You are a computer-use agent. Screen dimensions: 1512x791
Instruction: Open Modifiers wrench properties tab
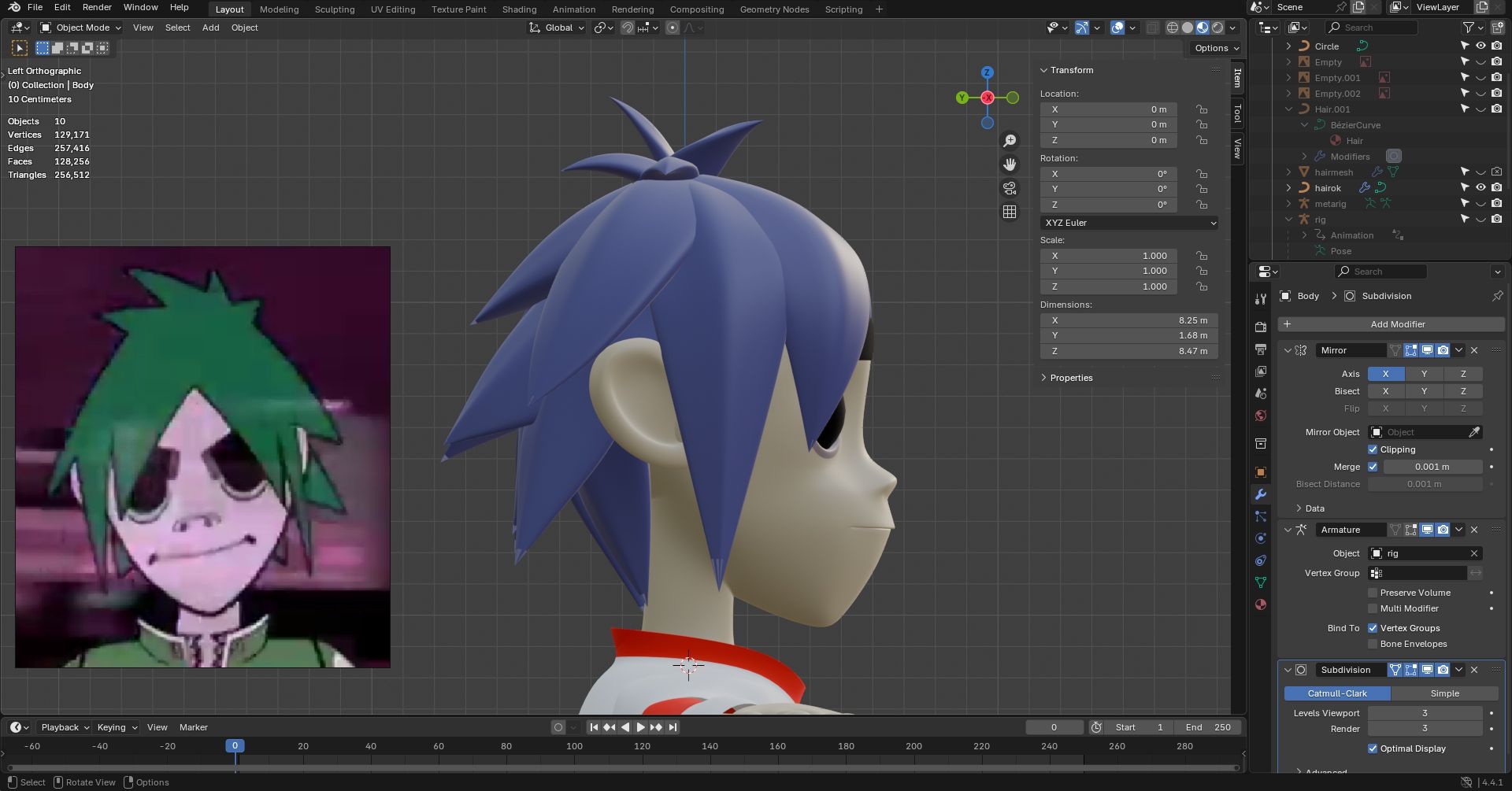tap(1261, 494)
